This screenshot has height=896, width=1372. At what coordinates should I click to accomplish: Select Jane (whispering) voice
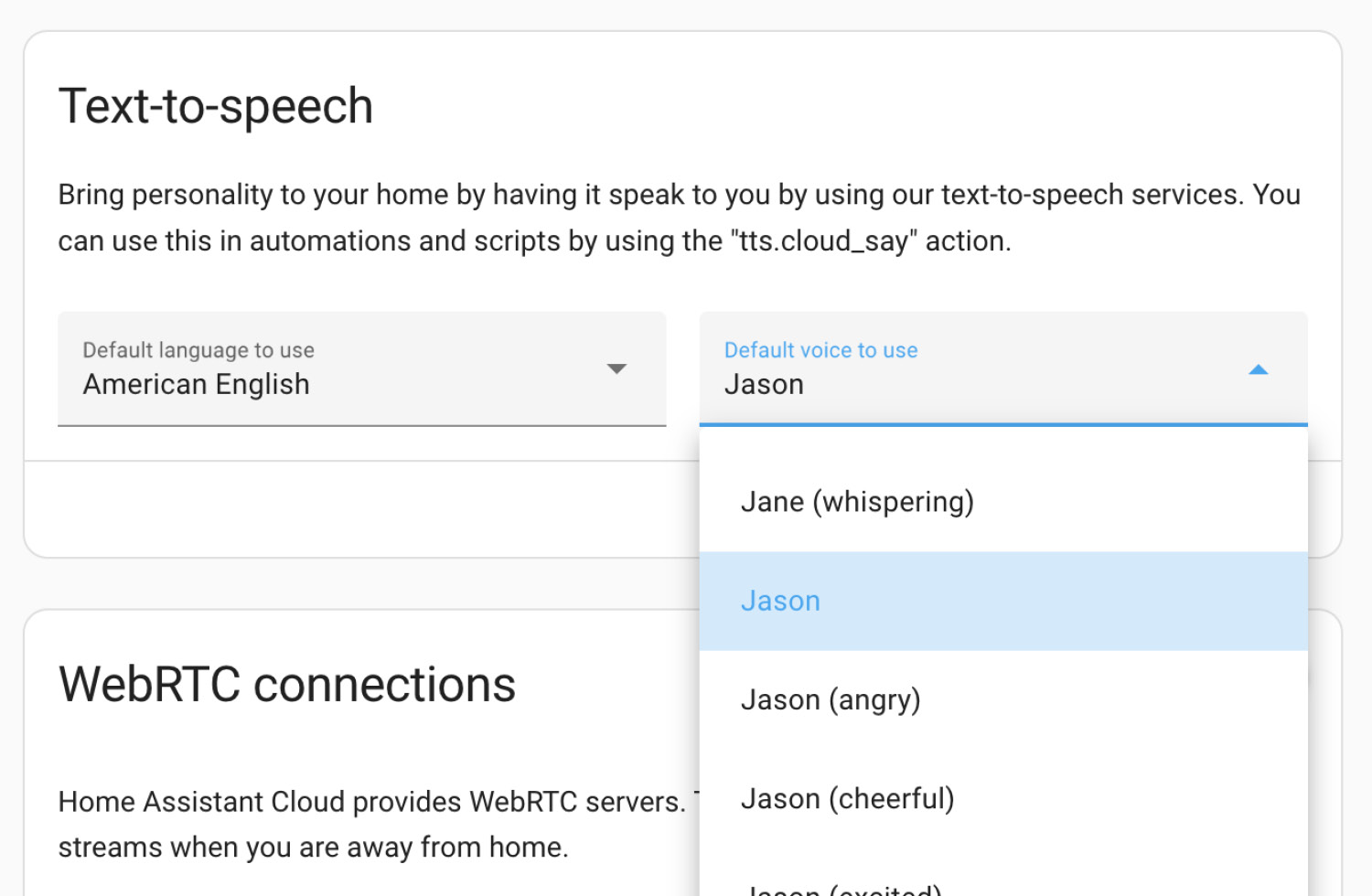(856, 501)
